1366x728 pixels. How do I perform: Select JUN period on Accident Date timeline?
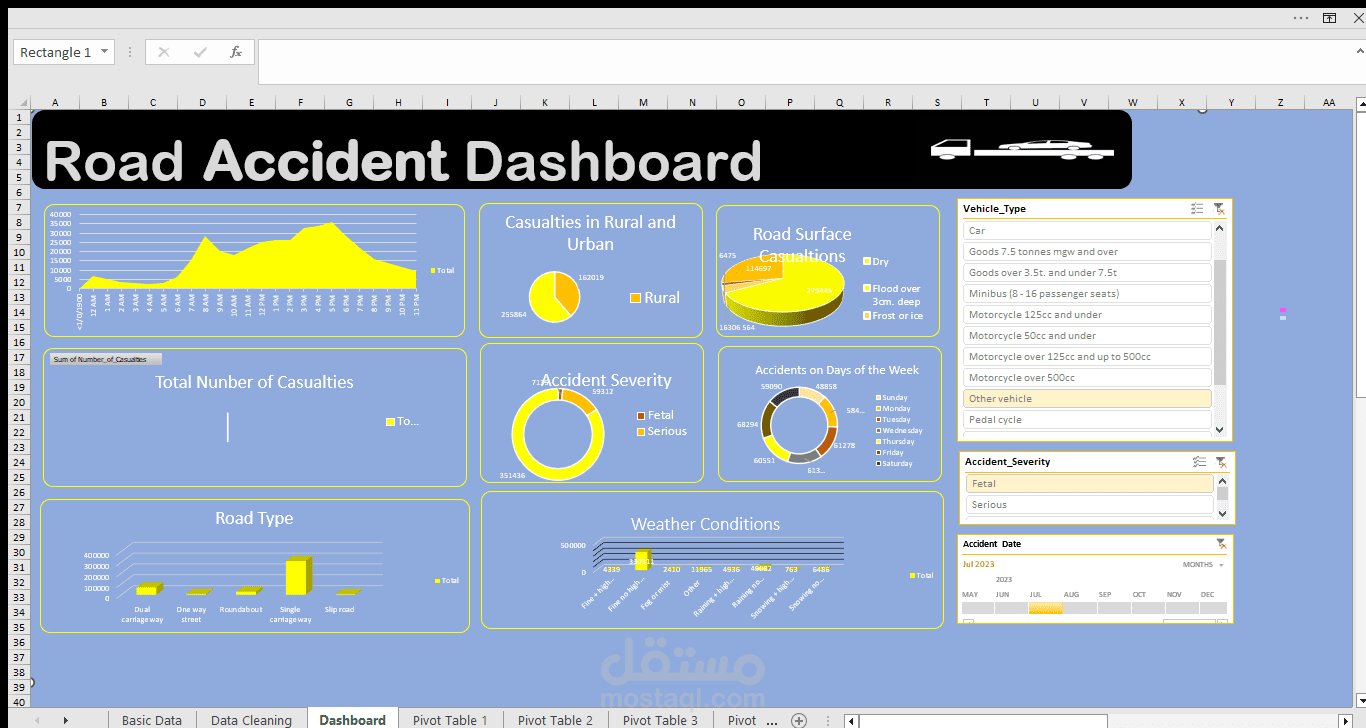(x=1011, y=607)
